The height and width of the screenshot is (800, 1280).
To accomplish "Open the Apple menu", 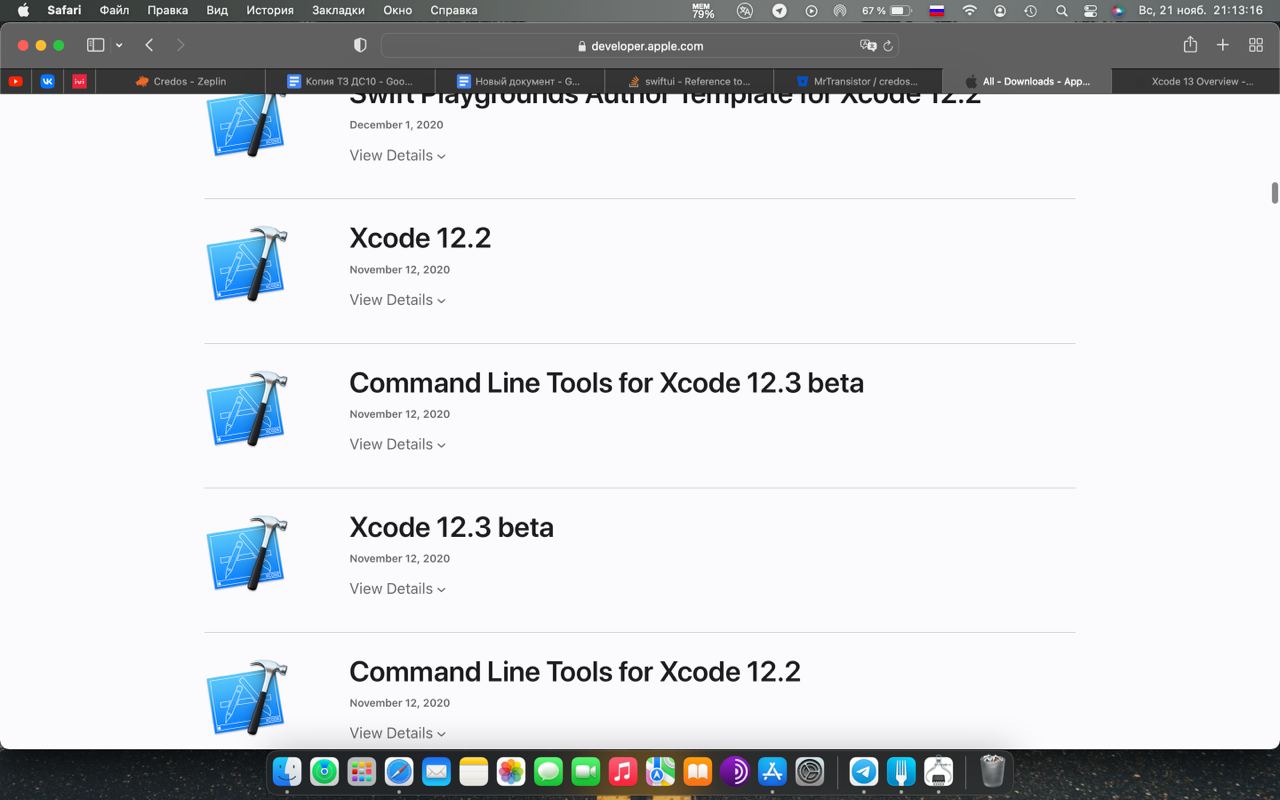I will pos(23,11).
